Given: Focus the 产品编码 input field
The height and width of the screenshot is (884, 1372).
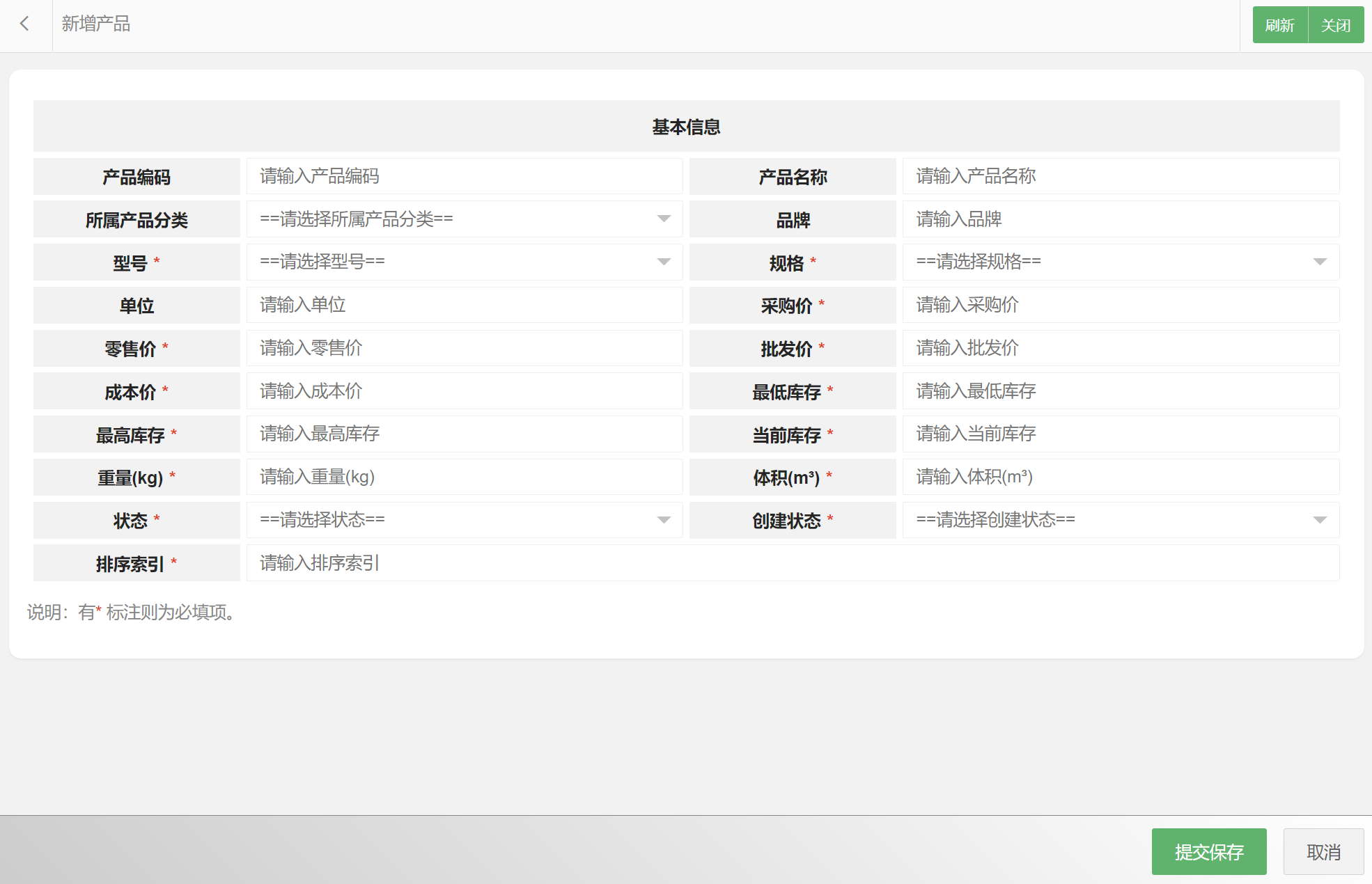Looking at the screenshot, I should pyautogui.click(x=465, y=176).
